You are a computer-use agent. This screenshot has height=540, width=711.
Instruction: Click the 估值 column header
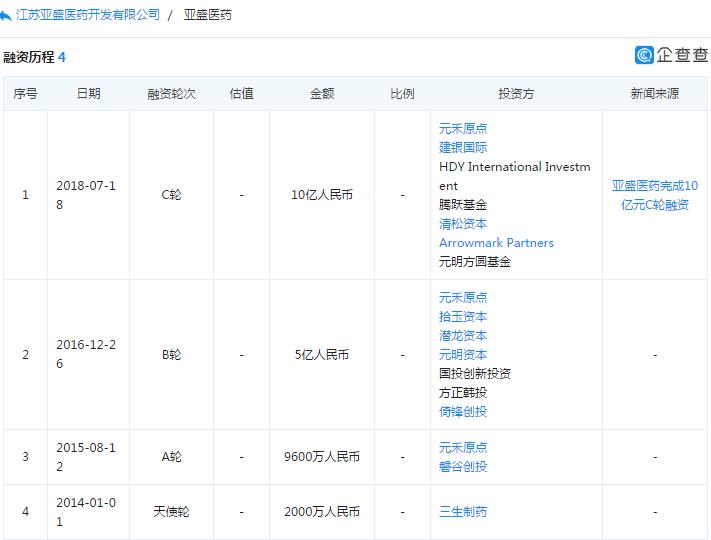tap(241, 94)
